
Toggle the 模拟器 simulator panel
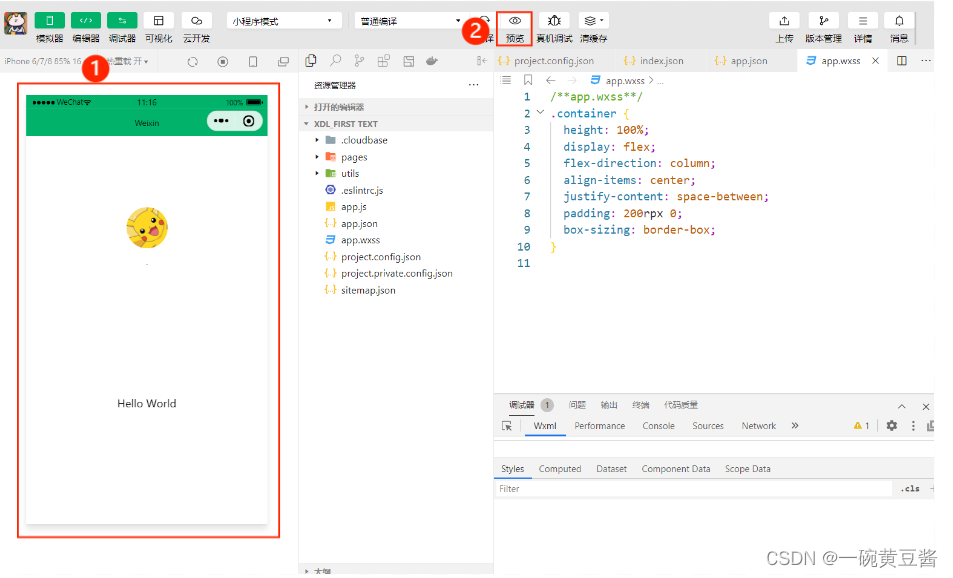point(50,21)
